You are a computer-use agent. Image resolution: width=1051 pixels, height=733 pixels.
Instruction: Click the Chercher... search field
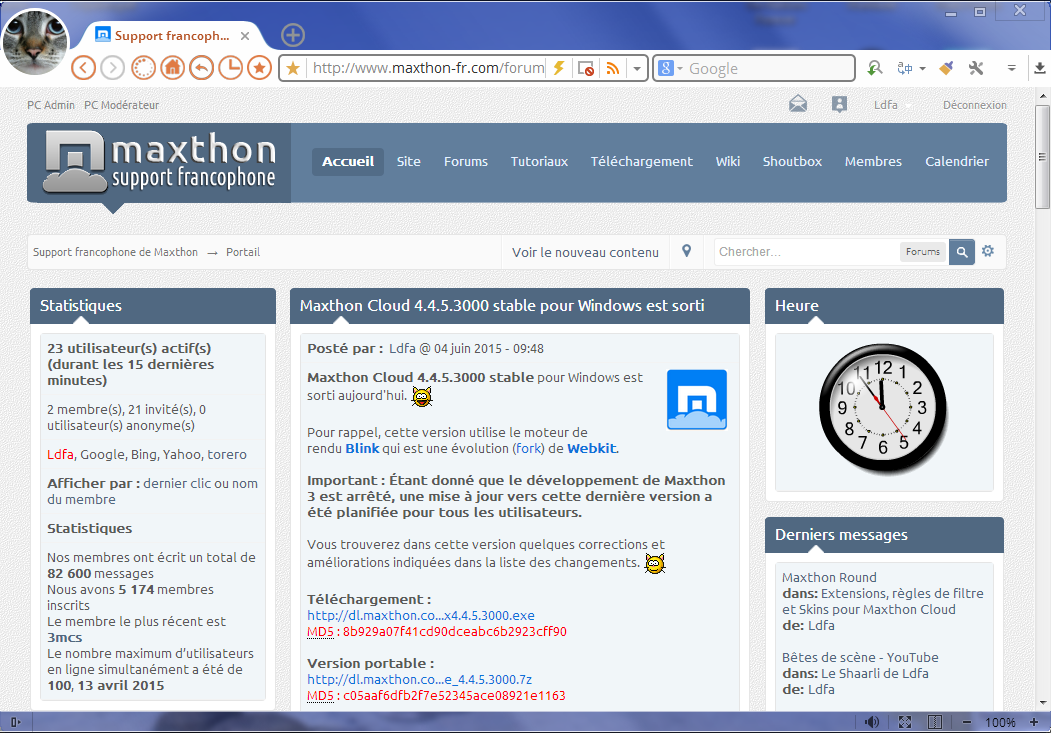coord(806,252)
